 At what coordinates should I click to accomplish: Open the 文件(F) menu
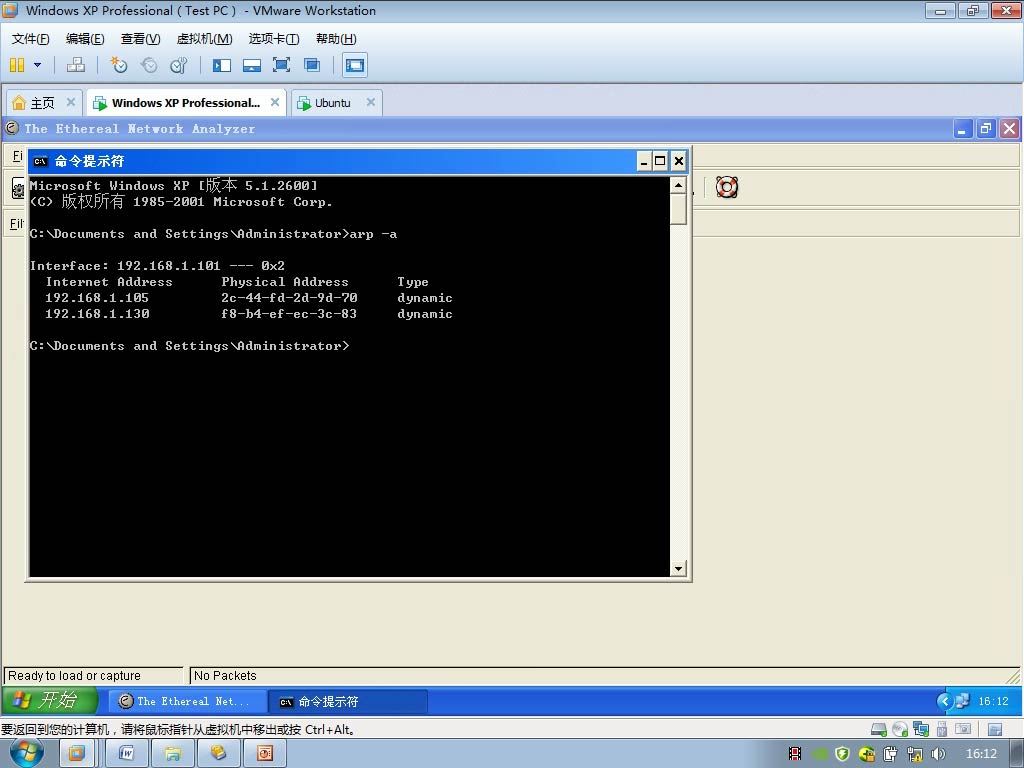click(x=30, y=39)
